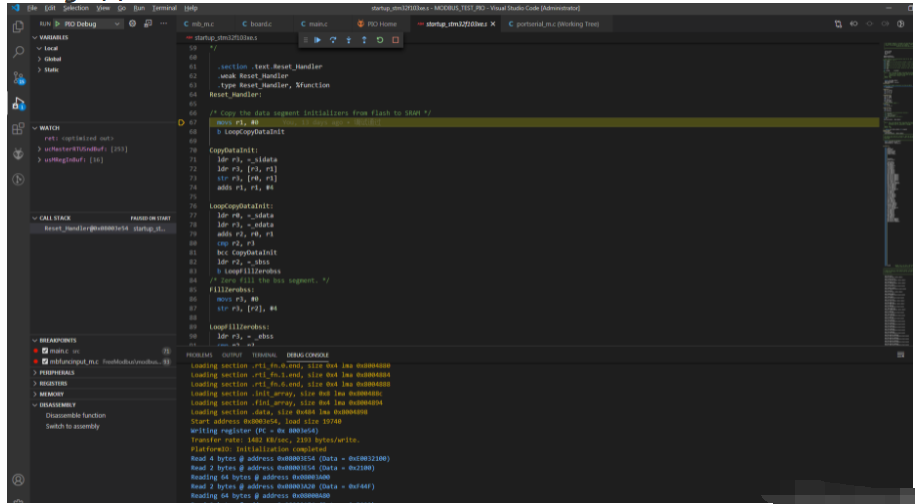Grab the debug toolbar drag handle
The width and height of the screenshot is (918, 504).
pos(305,40)
